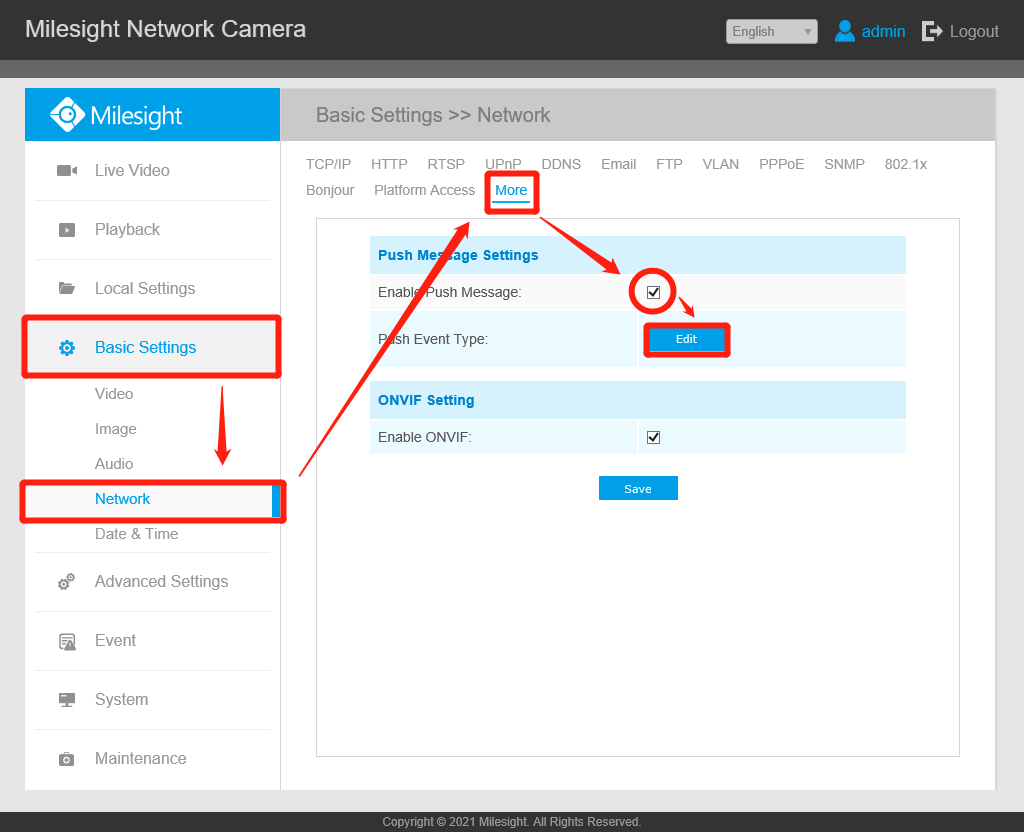This screenshot has width=1024, height=832.
Task: Click the Advanced Settings gears icon
Action: click(x=67, y=581)
